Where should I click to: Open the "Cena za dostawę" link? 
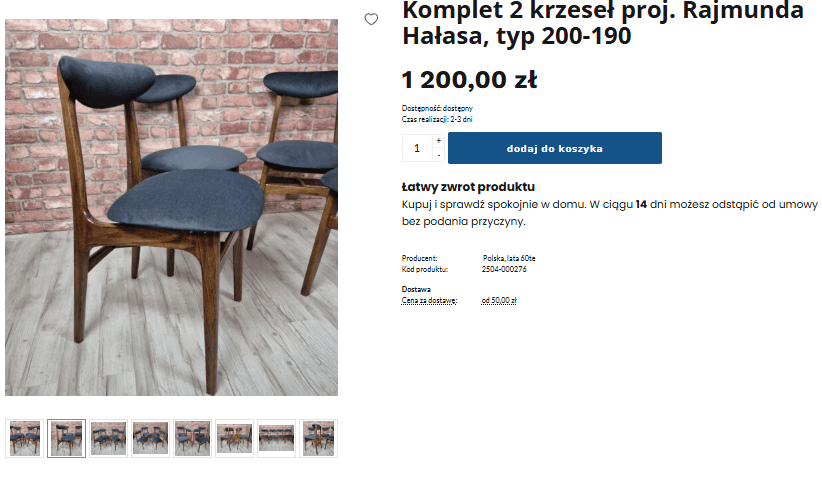coord(429,300)
